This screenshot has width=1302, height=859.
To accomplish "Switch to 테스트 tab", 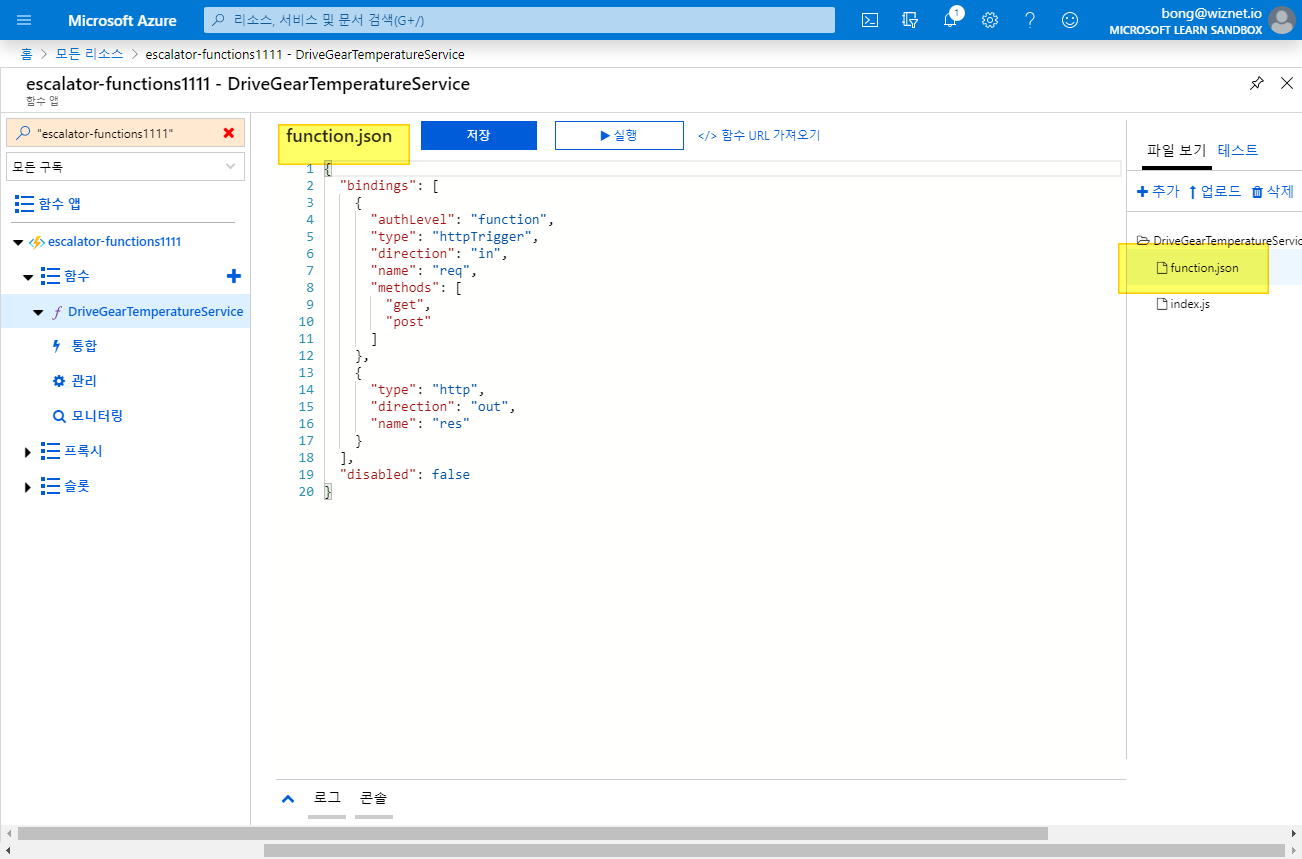I will [x=1238, y=151].
